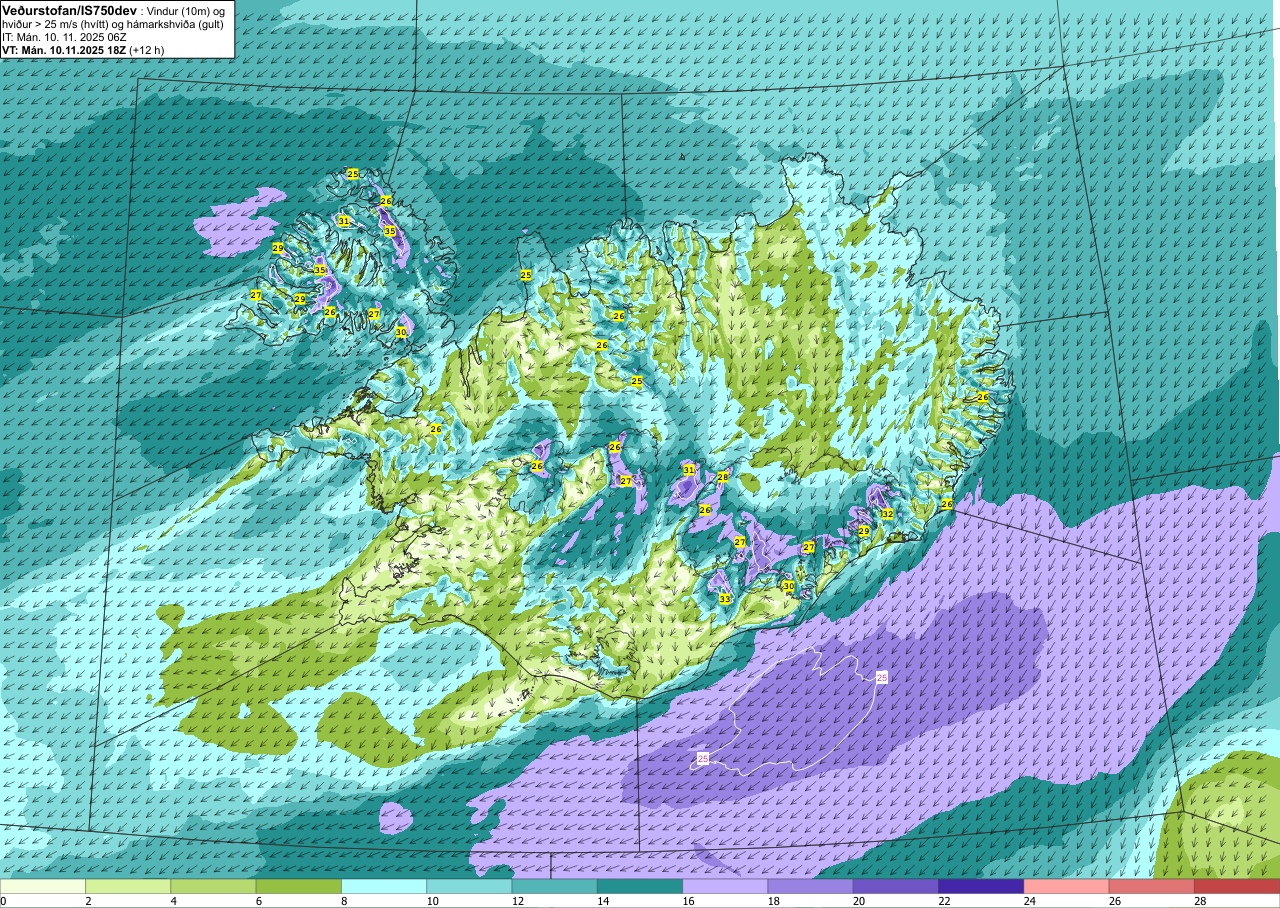Image resolution: width=1280 pixels, height=908 pixels.
Task: Choose the red legend swatch above 28 m/s
Action: pyautogui.click(x=1237, y=886)
